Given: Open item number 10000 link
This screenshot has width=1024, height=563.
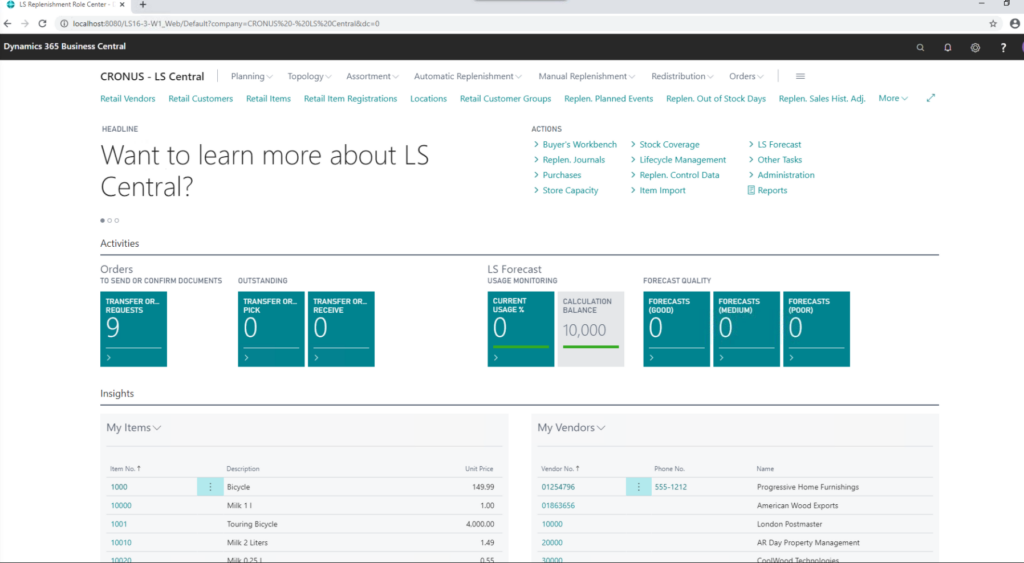Looking at the screenshot, I should 121,506.
